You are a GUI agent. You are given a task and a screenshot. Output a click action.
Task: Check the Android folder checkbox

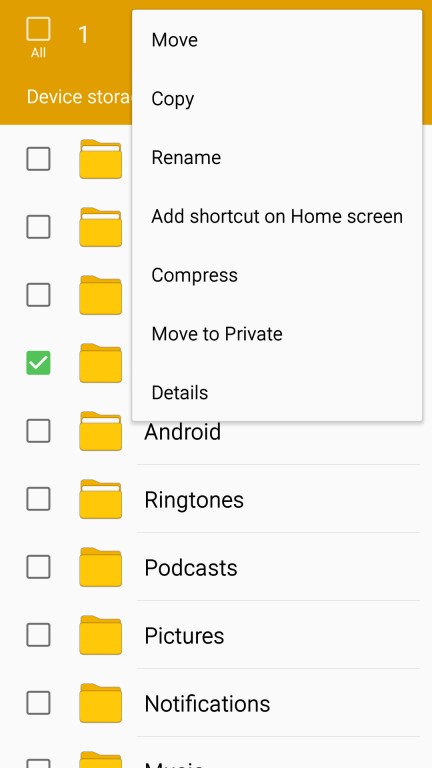(38, 431)
